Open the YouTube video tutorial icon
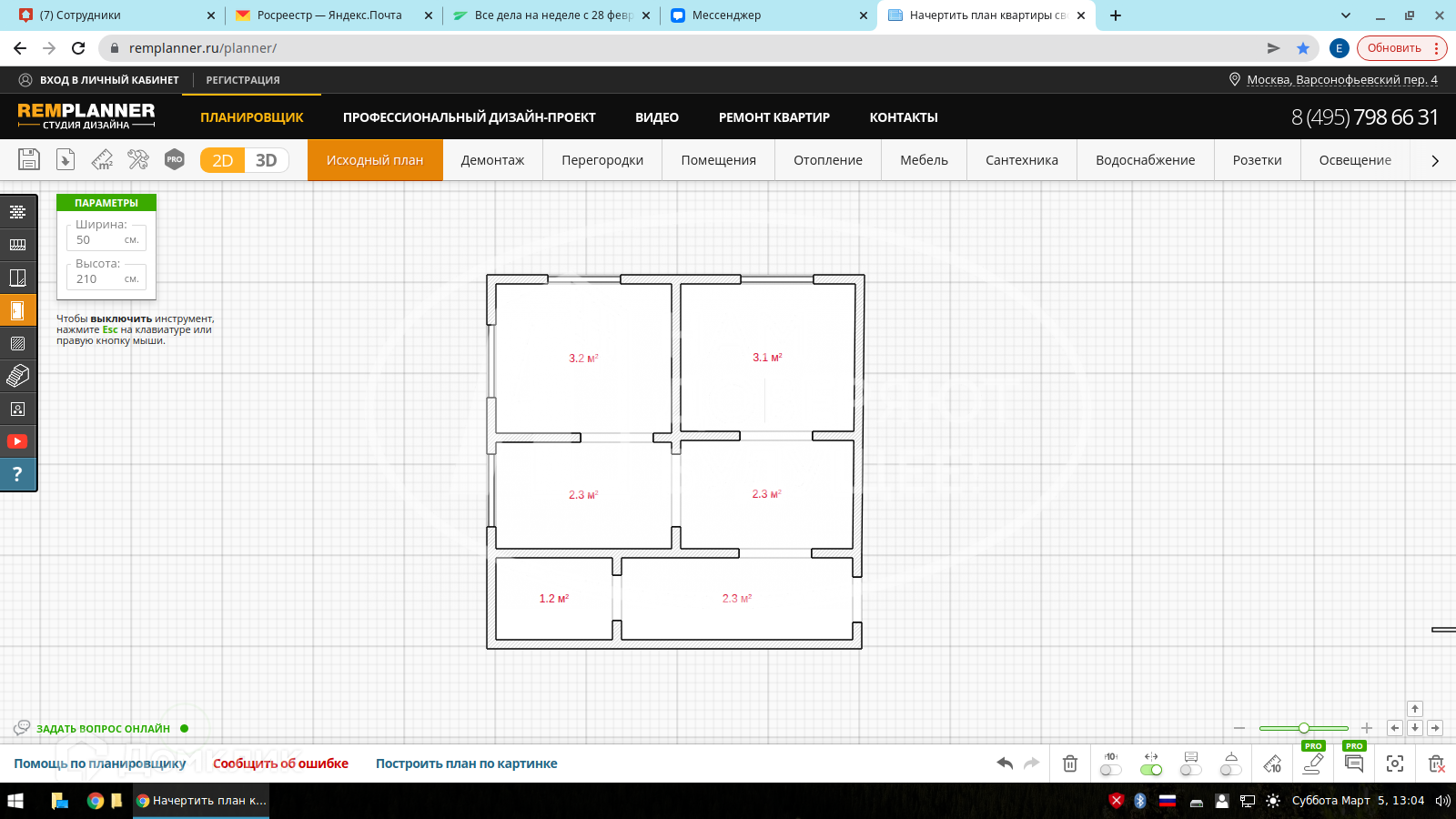 pyautogui.click(x=17, y=441)
